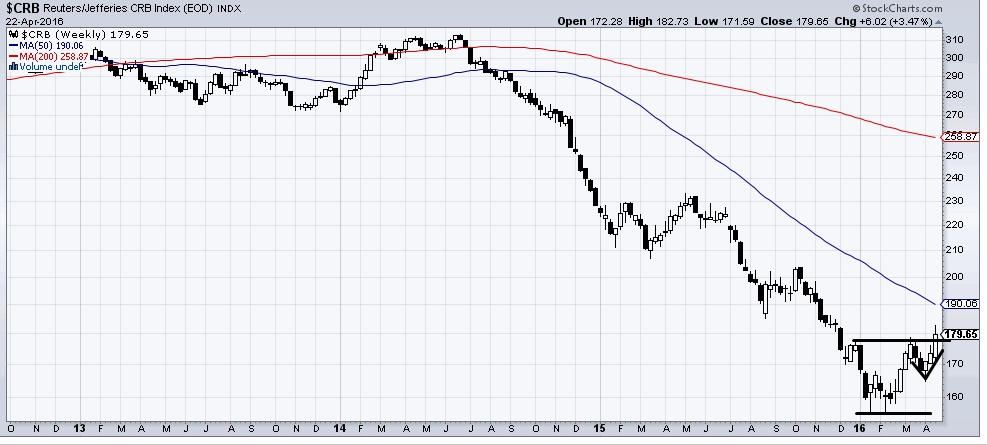The width and height of the screenshot is (987, 445).
Task: Click the MA(200) 258.87 legend entry
Action: click(x=54, y=56)
